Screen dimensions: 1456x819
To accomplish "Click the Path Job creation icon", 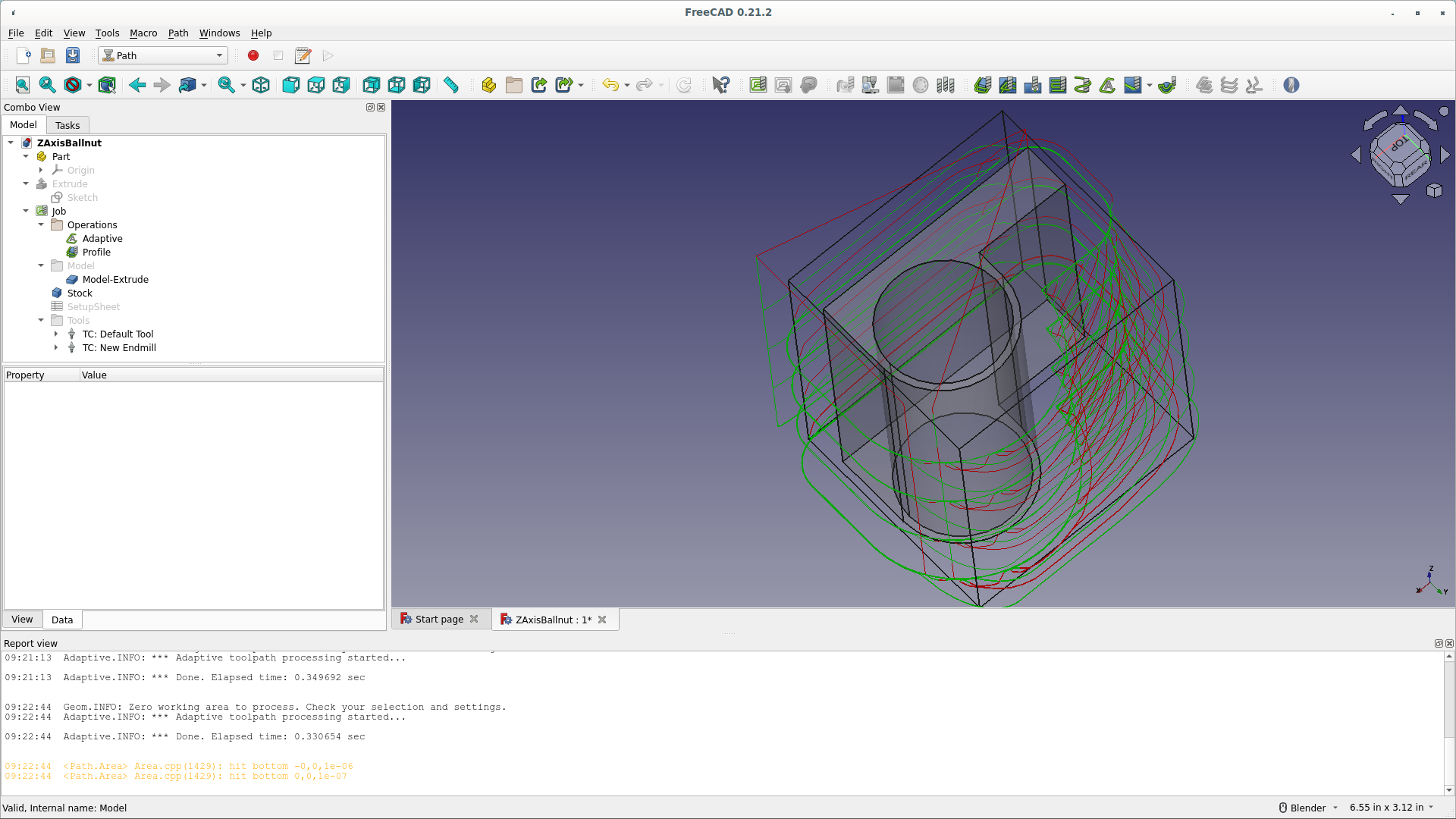I will tap(758, 85).
